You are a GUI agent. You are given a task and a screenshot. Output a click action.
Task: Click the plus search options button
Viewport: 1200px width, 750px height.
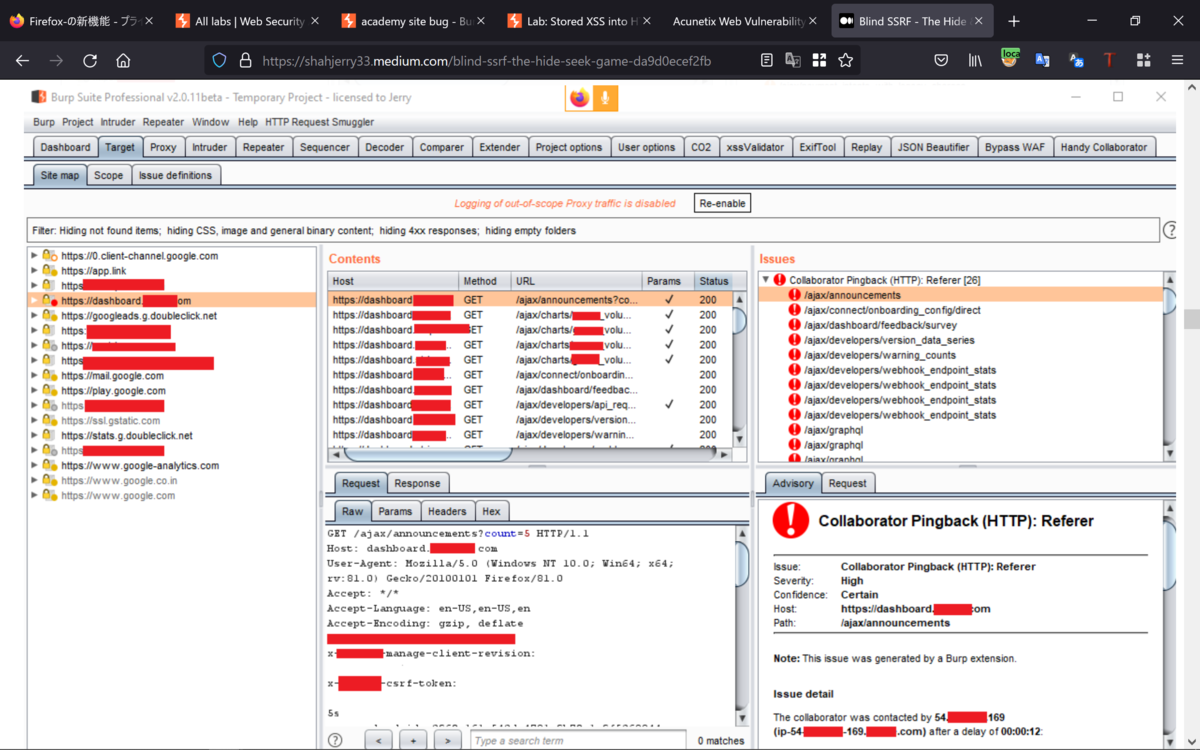tap(413, 741)
